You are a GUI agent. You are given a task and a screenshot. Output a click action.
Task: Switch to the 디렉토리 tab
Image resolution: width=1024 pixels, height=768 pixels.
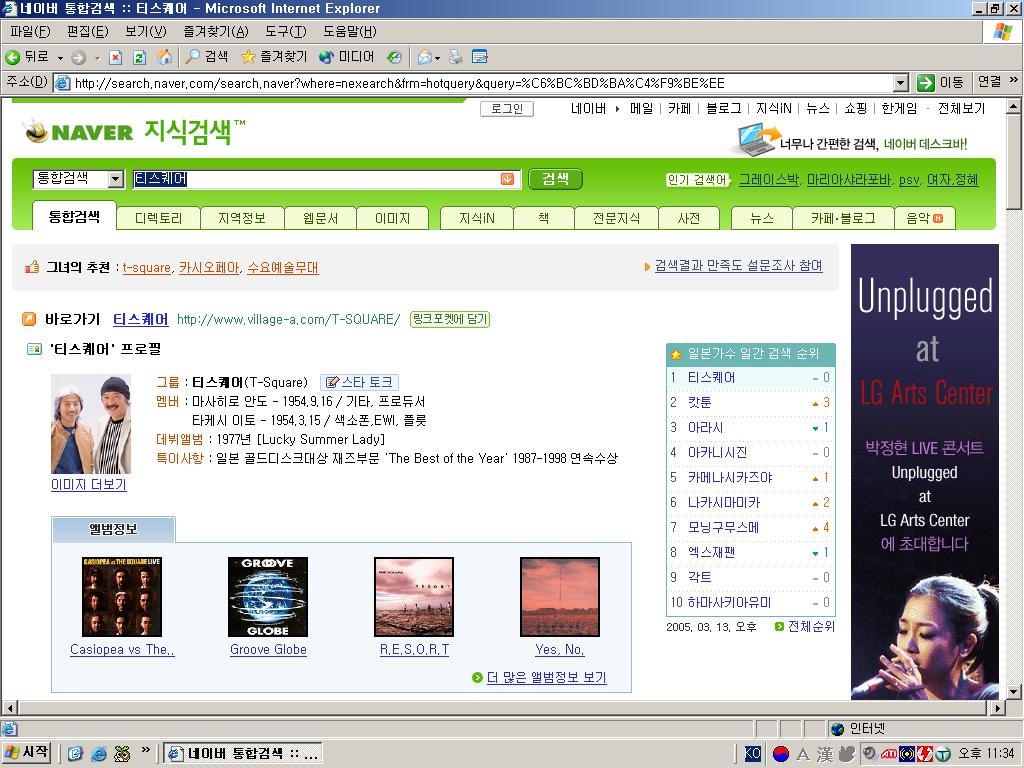[159, 219]
